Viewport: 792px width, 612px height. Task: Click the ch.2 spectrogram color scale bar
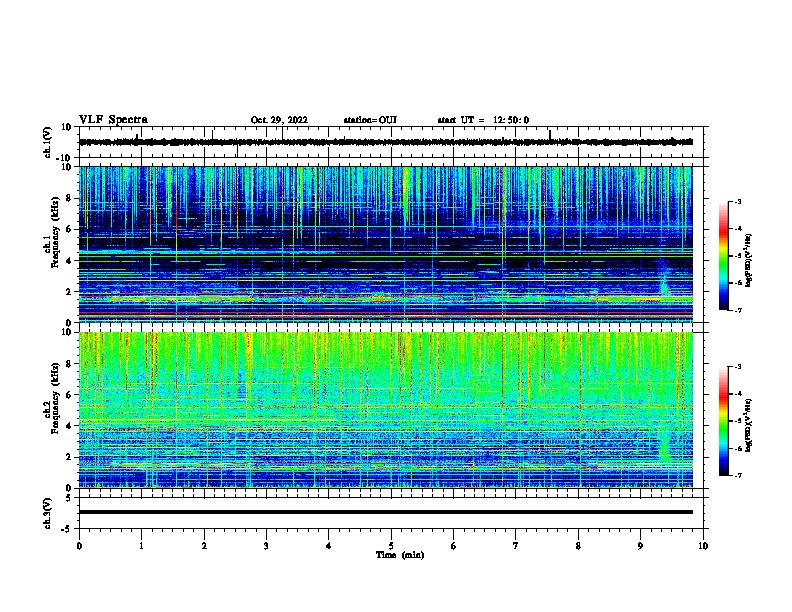(723, 421)
